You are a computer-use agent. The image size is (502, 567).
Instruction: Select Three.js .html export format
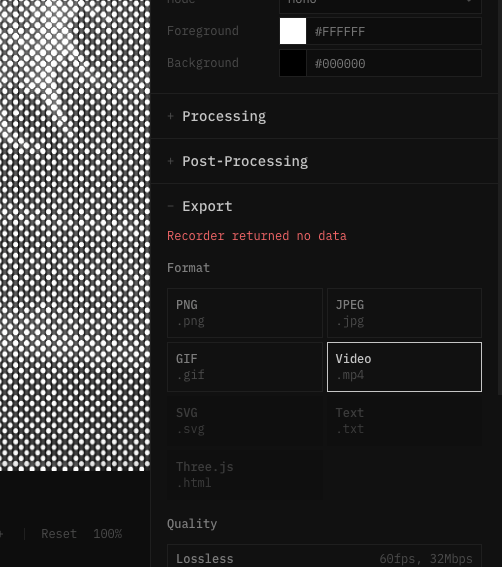(245, 475)
